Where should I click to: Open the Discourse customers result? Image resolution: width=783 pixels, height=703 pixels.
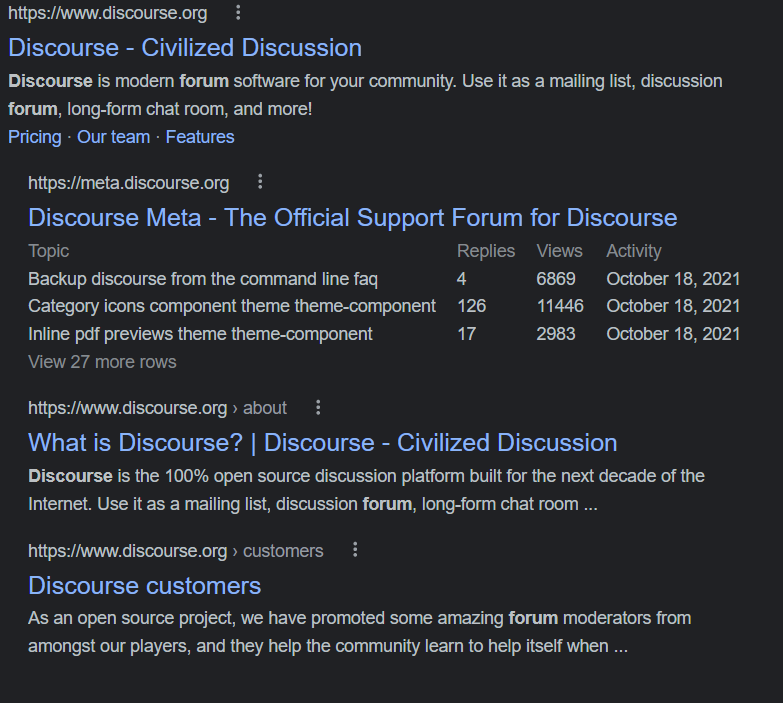coord(144,586)
